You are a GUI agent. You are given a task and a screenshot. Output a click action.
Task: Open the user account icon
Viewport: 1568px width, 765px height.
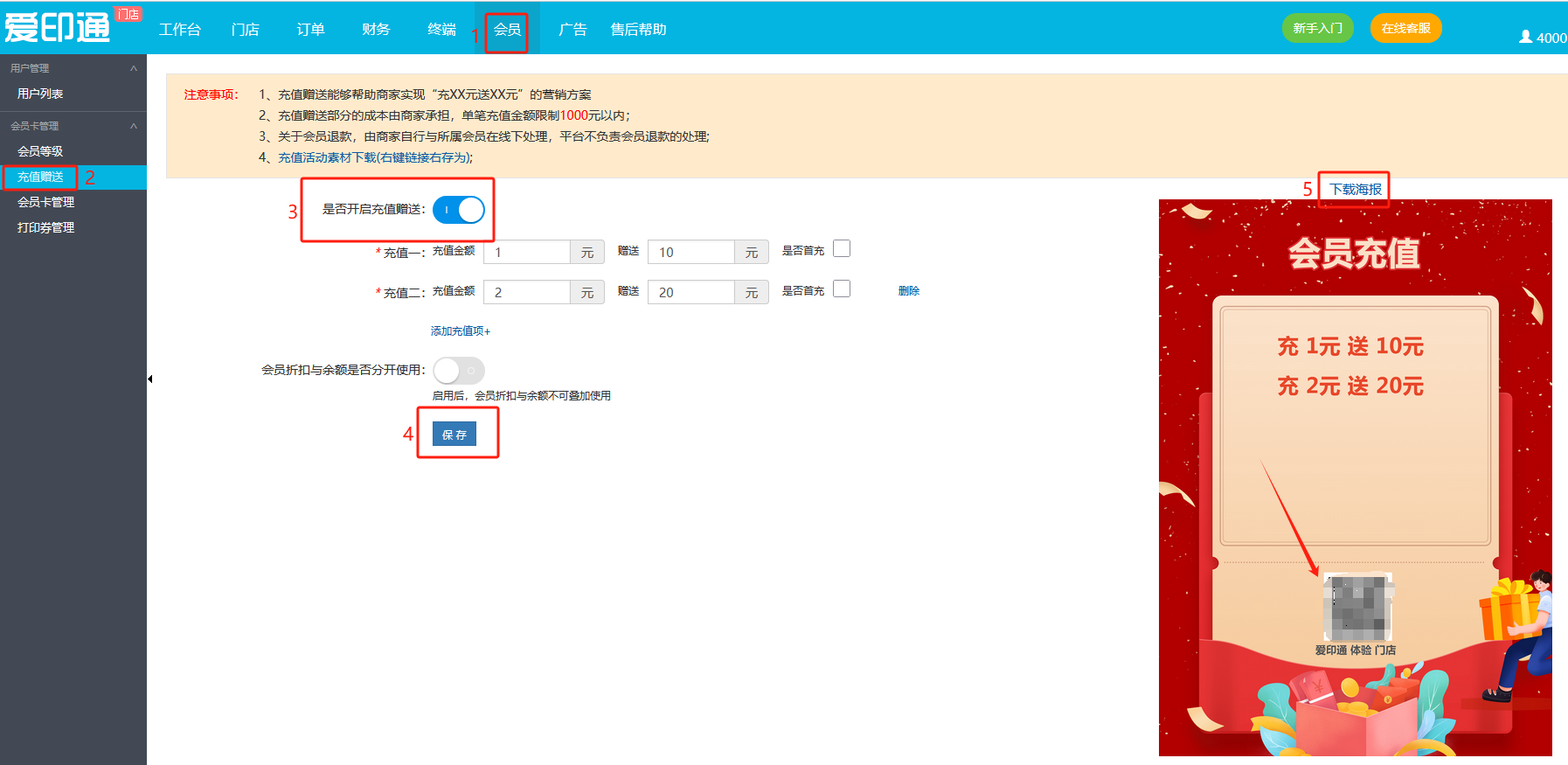pyautogui.click(x=1525, y=37)
